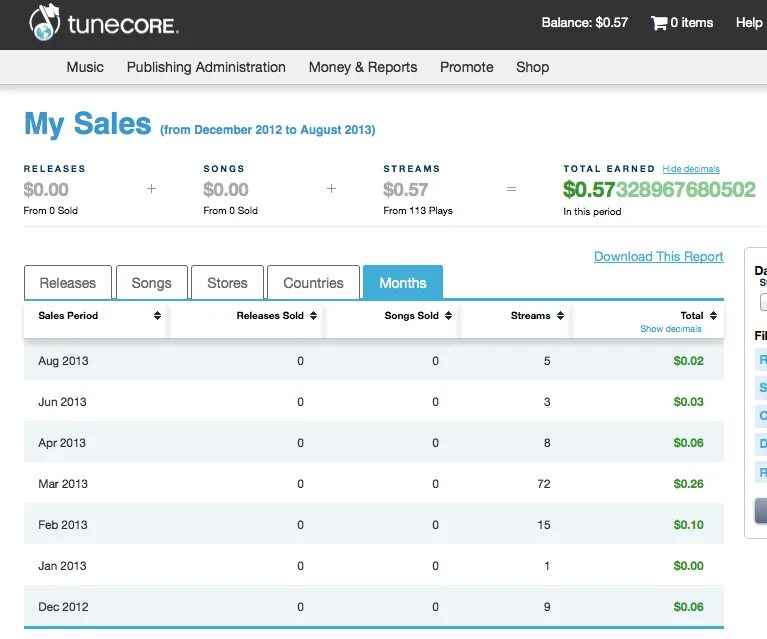Viewport: 767px width, 639px height.
Task: Click the TuneCore logo icon
Action: tap(45, 23)
